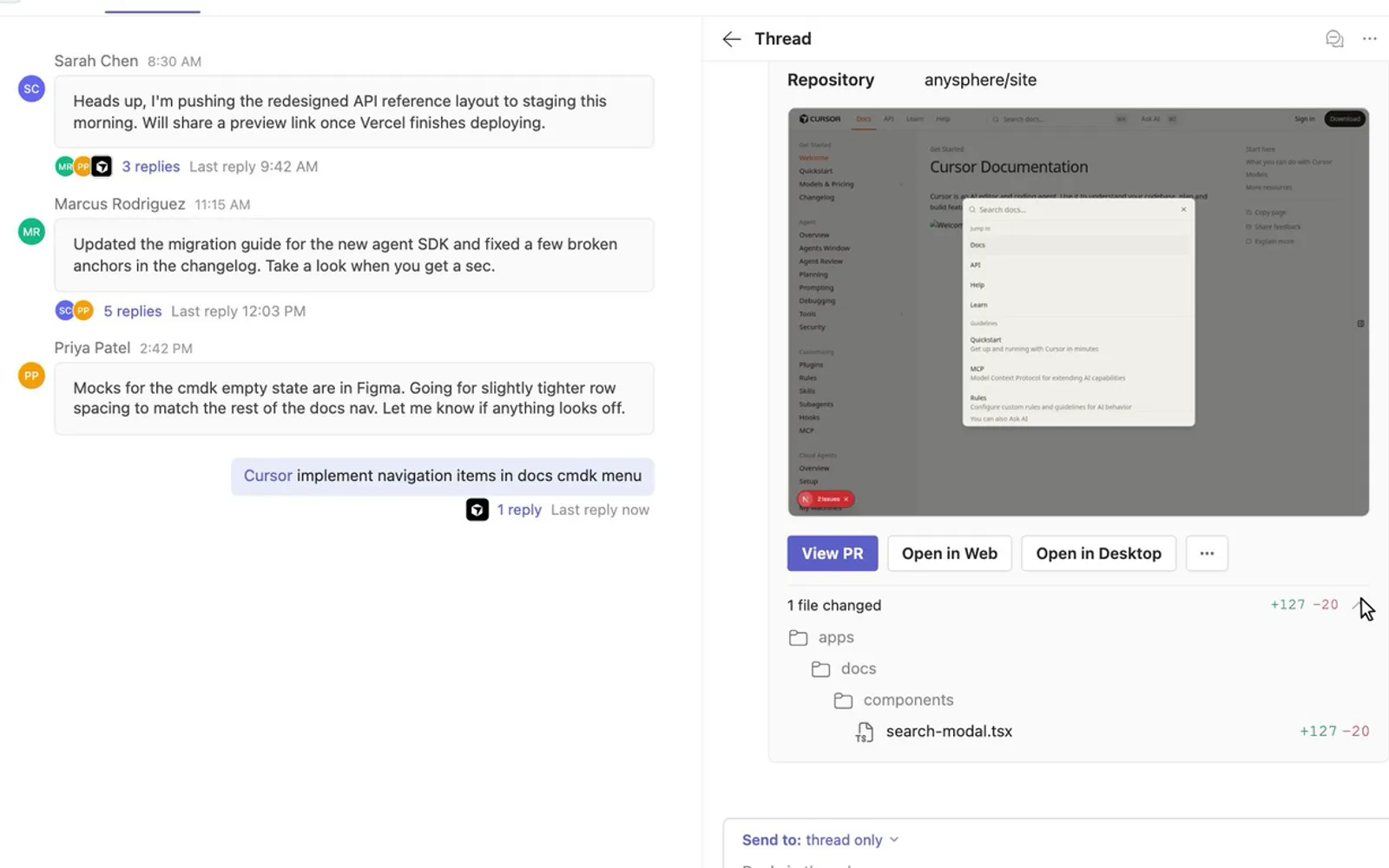
Task: Click Cursor mention in message
Action: pyautogui.click(x=267, y=476)
